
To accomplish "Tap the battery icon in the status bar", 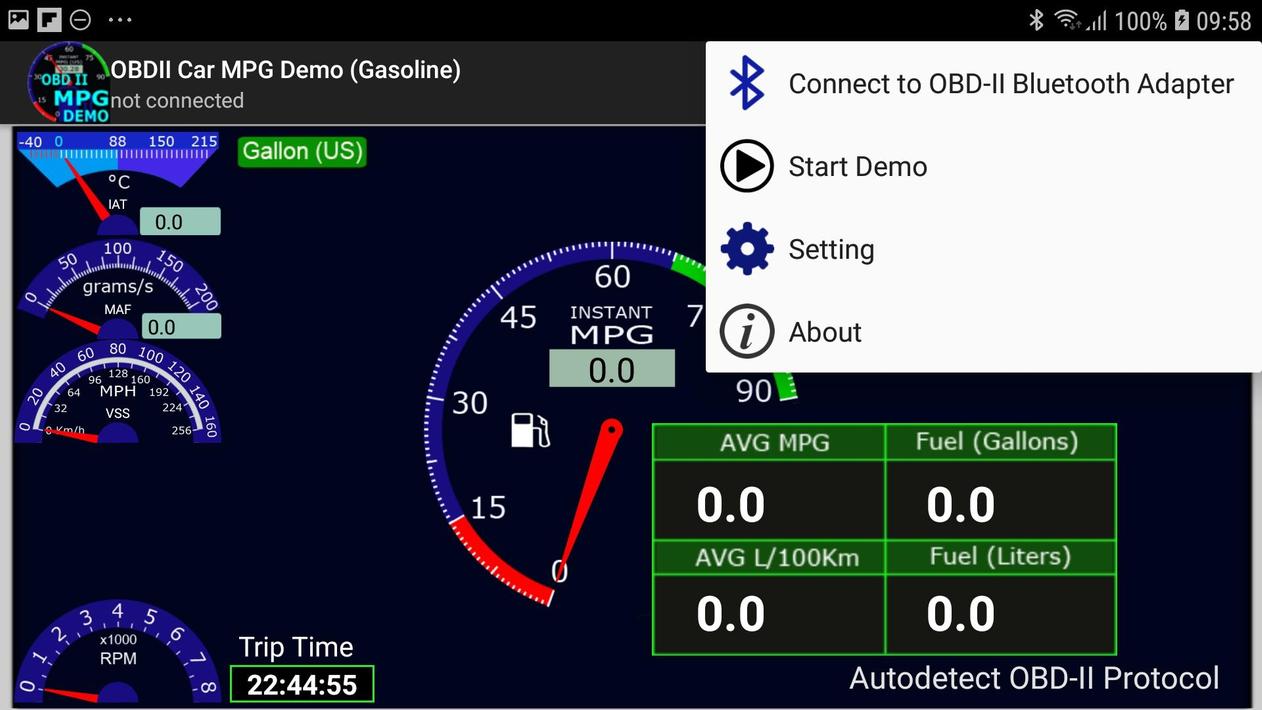I will click(1181, 20).
